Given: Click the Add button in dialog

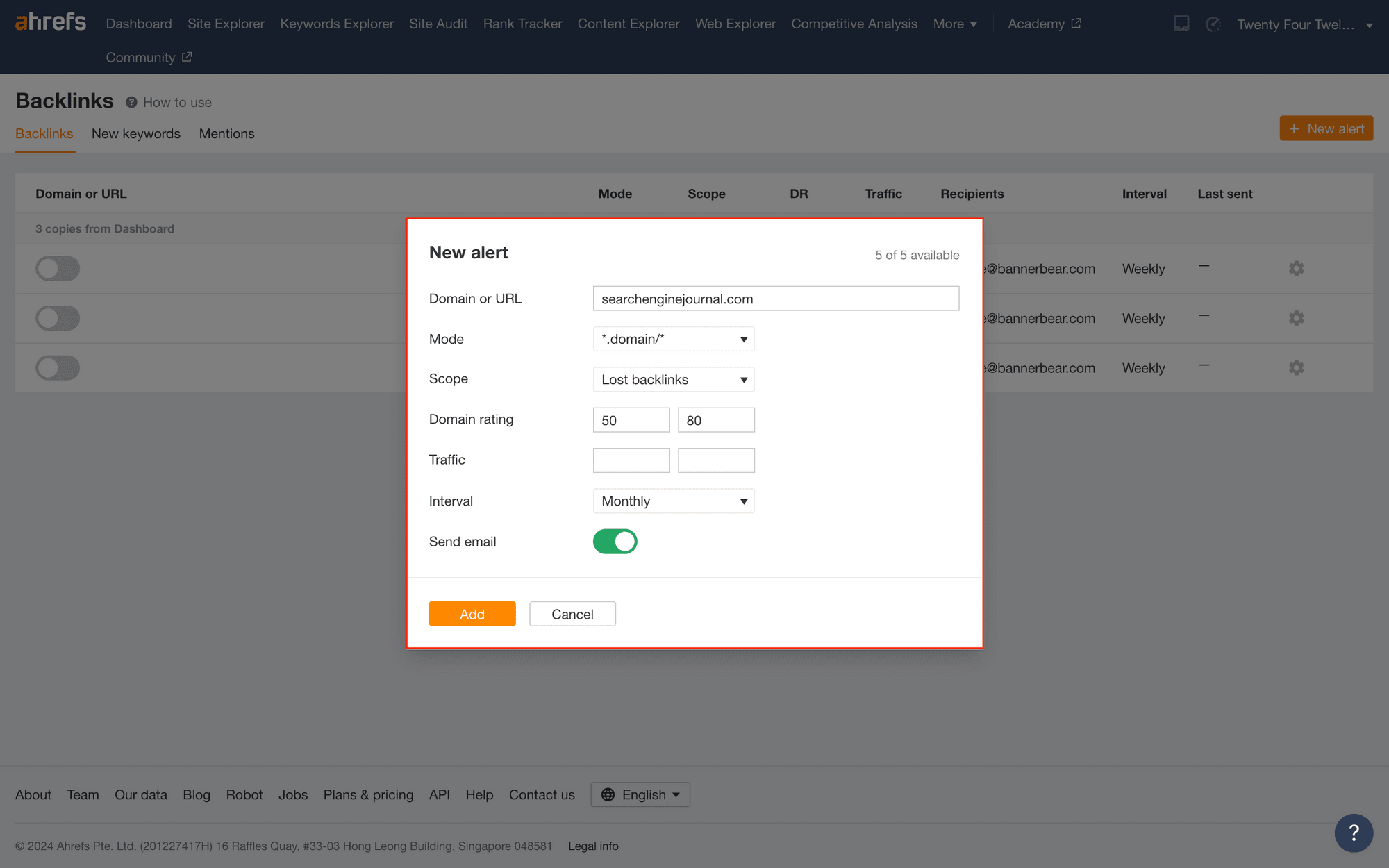Looking at the screenshot, I should pos(472,614).
